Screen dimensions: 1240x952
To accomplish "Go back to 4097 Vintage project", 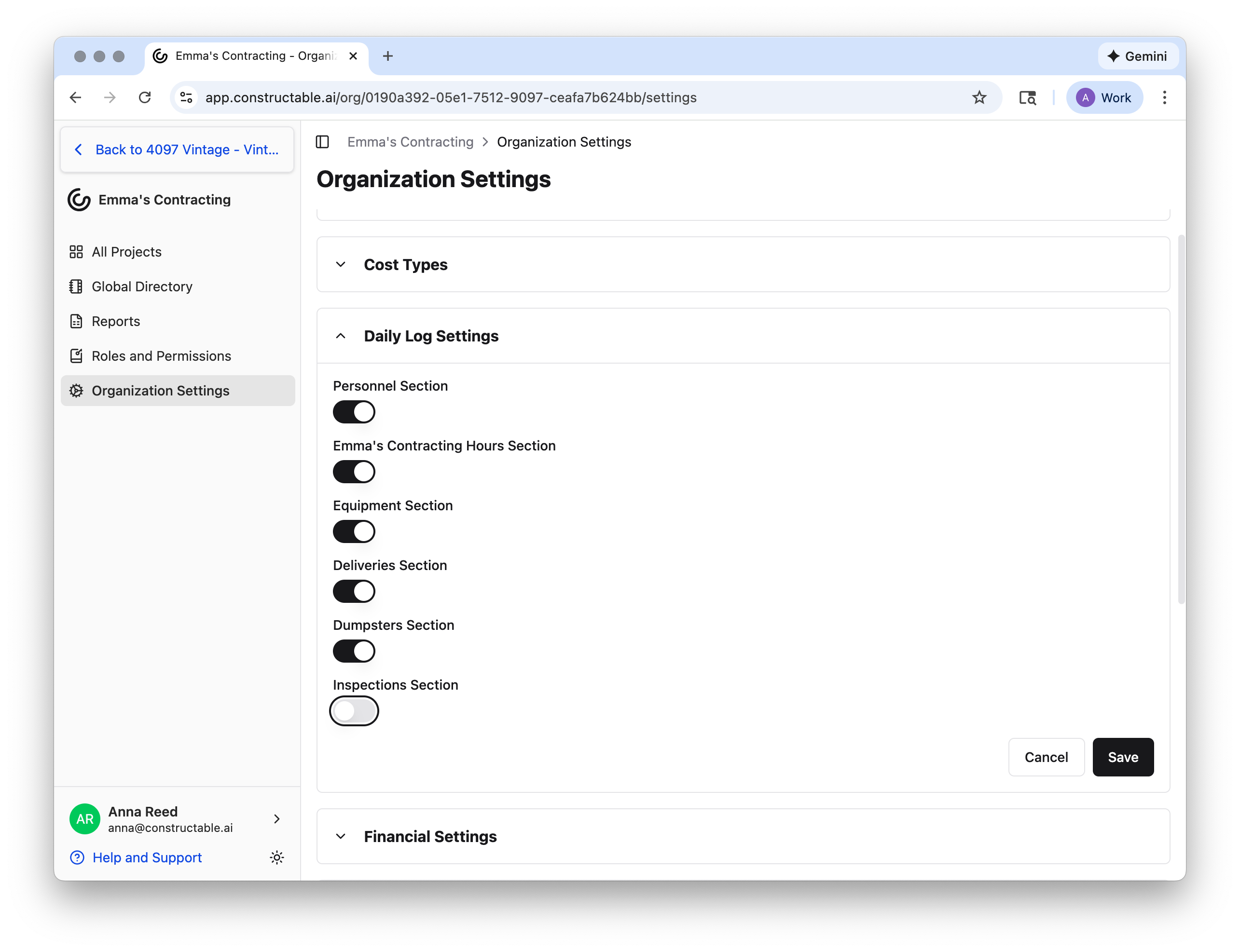I will point(177,150).
